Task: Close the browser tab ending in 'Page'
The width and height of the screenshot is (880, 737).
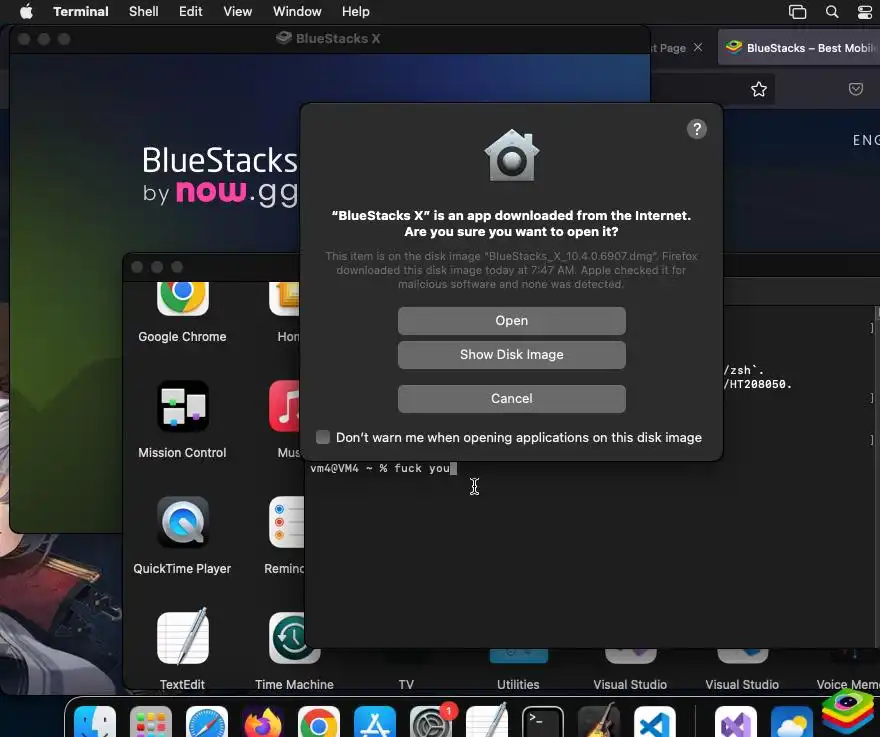Action: 698,48
